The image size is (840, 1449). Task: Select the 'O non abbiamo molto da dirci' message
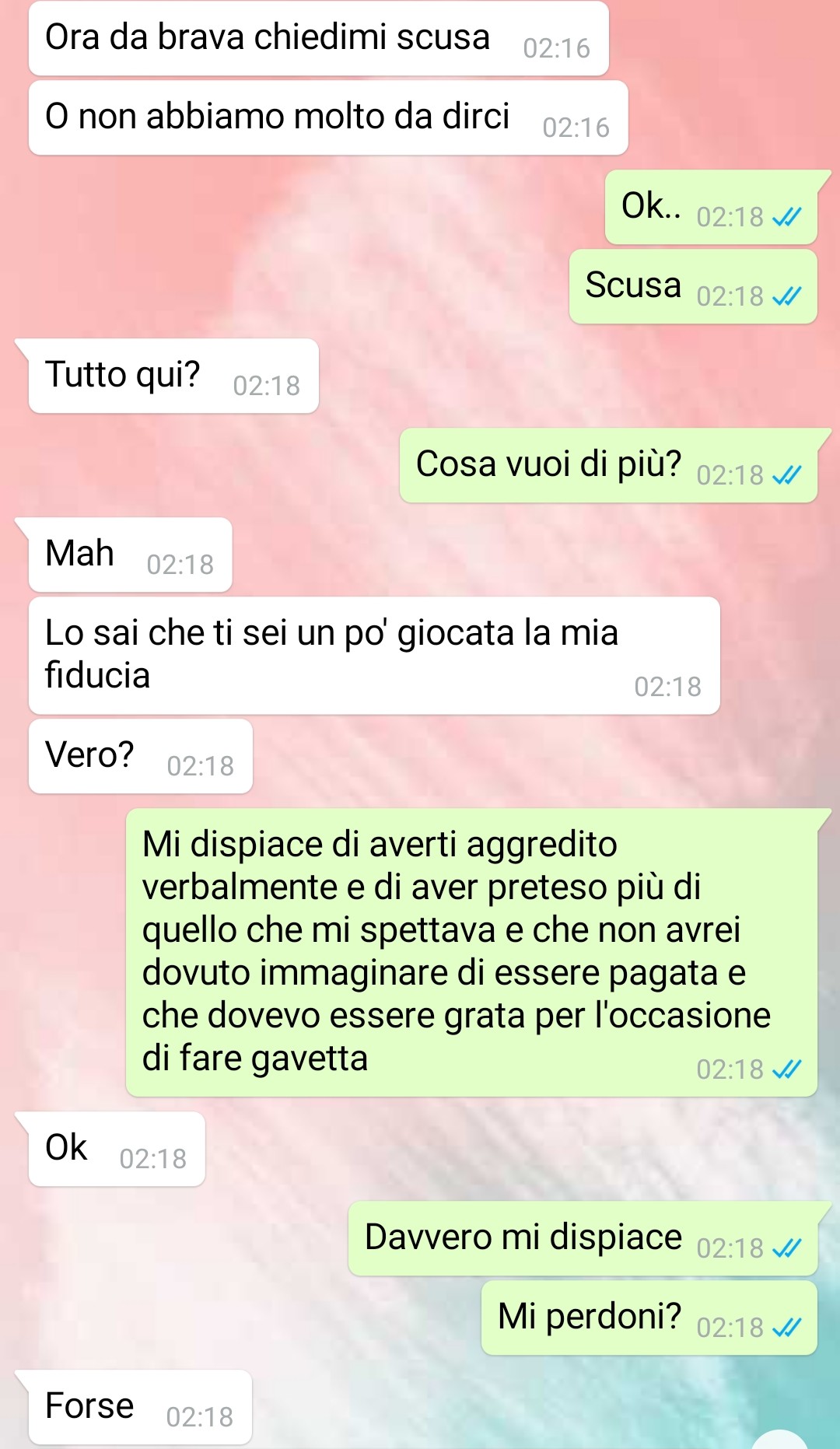coord(328,117)
